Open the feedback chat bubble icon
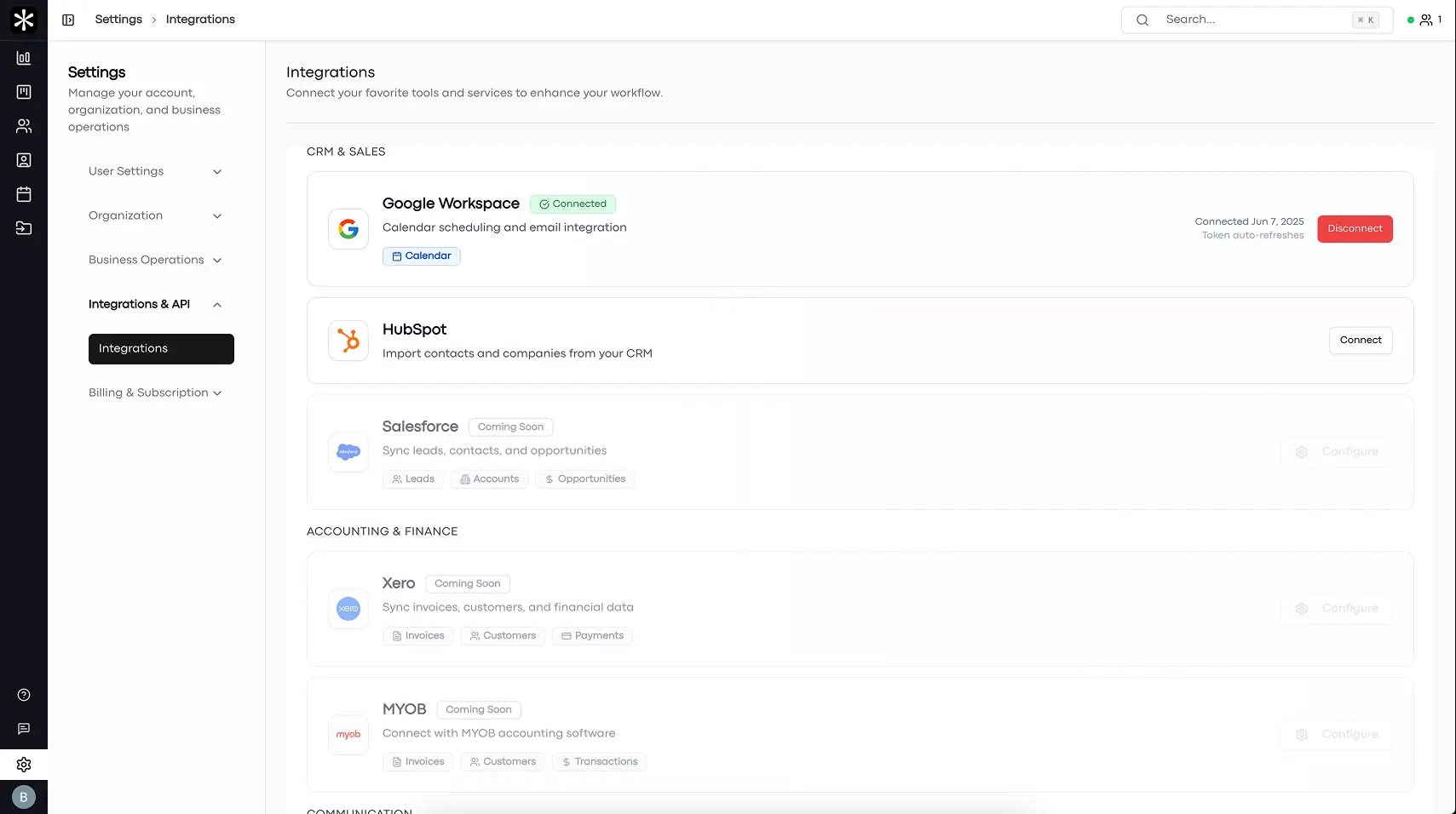1456x814 pixels. coord(24,729)
